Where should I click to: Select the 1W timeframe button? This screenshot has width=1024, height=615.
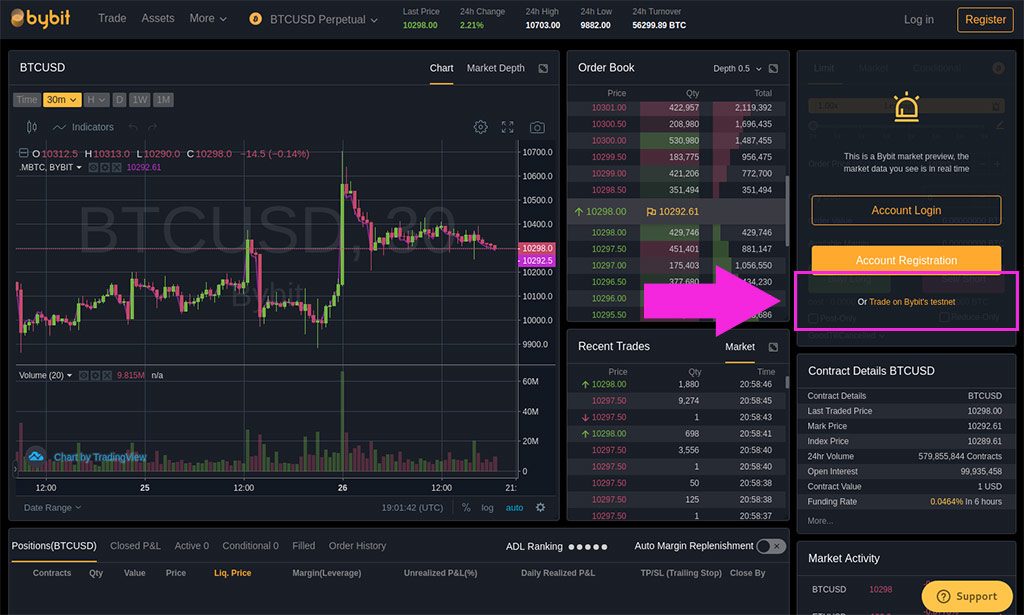pyautogui.click(x=139, y=100)
